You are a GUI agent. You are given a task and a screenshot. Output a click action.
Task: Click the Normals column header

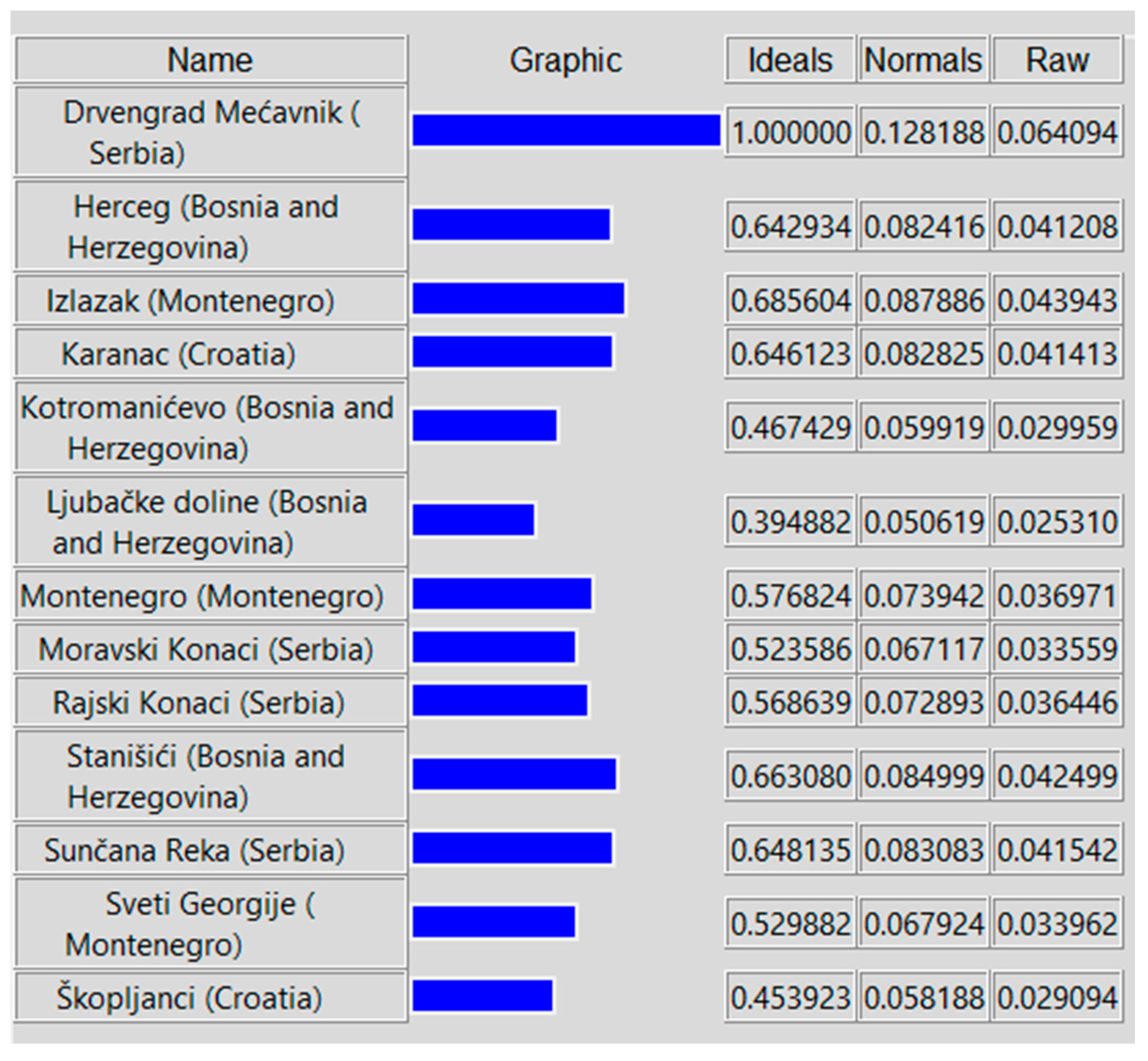[x=923, y=60]
